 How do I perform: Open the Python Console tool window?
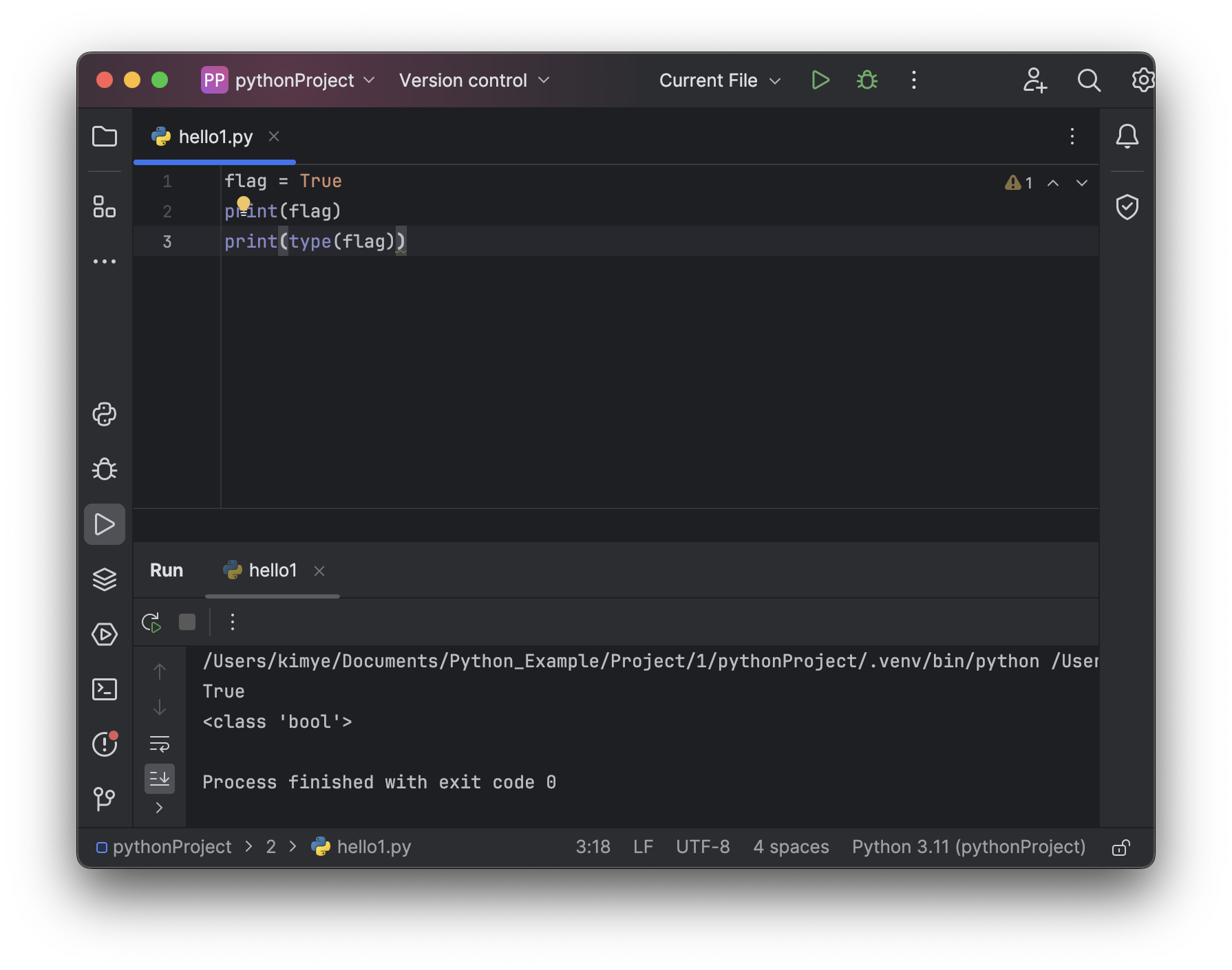(105, 414)
